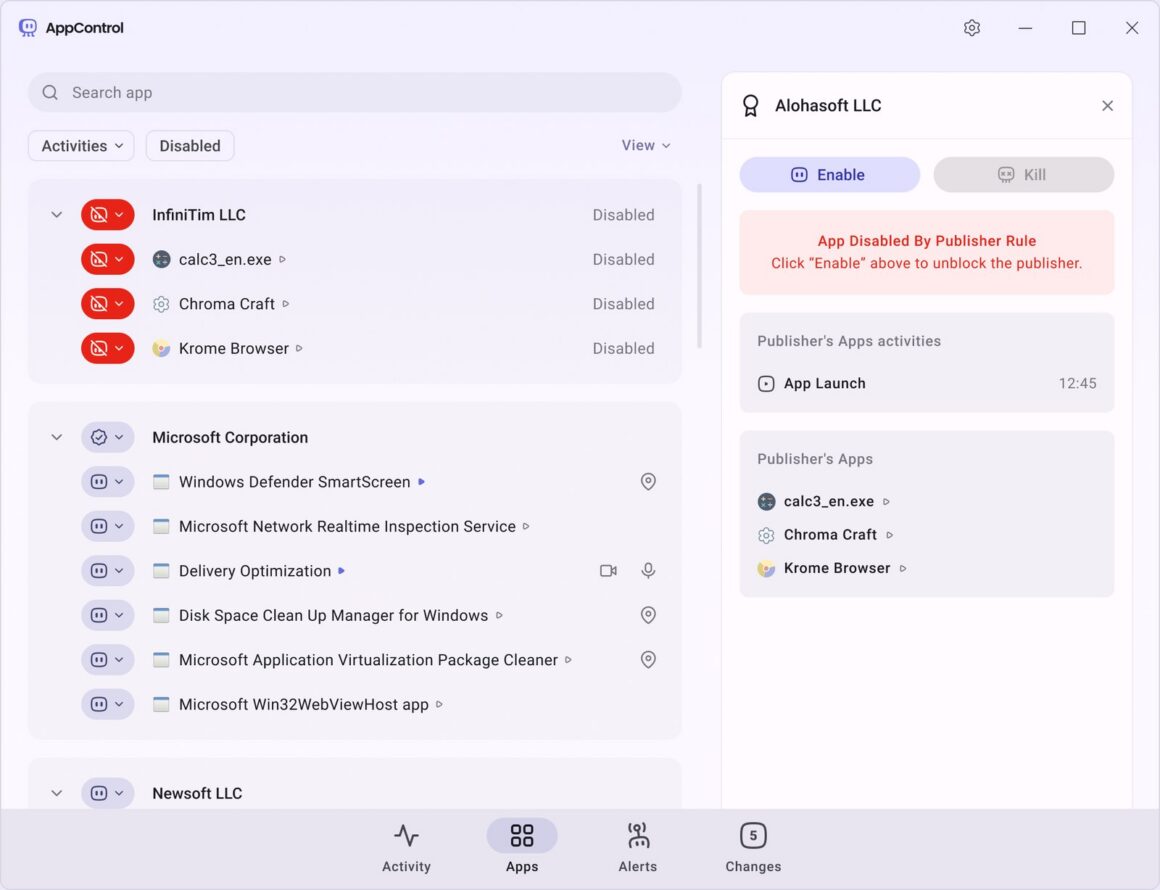Open the View dropdown
The height and width of the screenshot is (890, 1160).
tap(646, 146)
